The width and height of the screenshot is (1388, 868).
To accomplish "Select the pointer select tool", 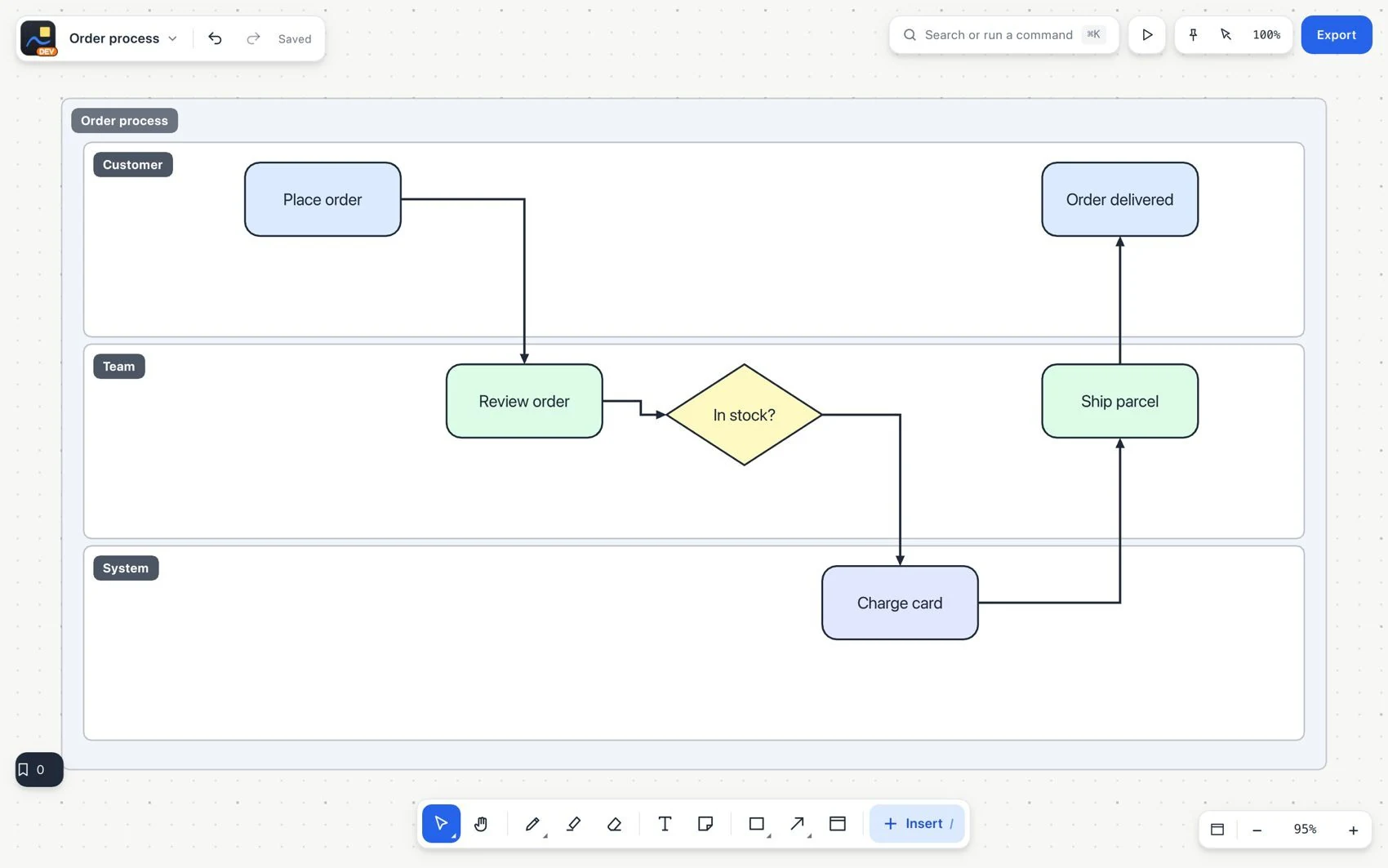I will pyautogui.click(x=441, y=823).
